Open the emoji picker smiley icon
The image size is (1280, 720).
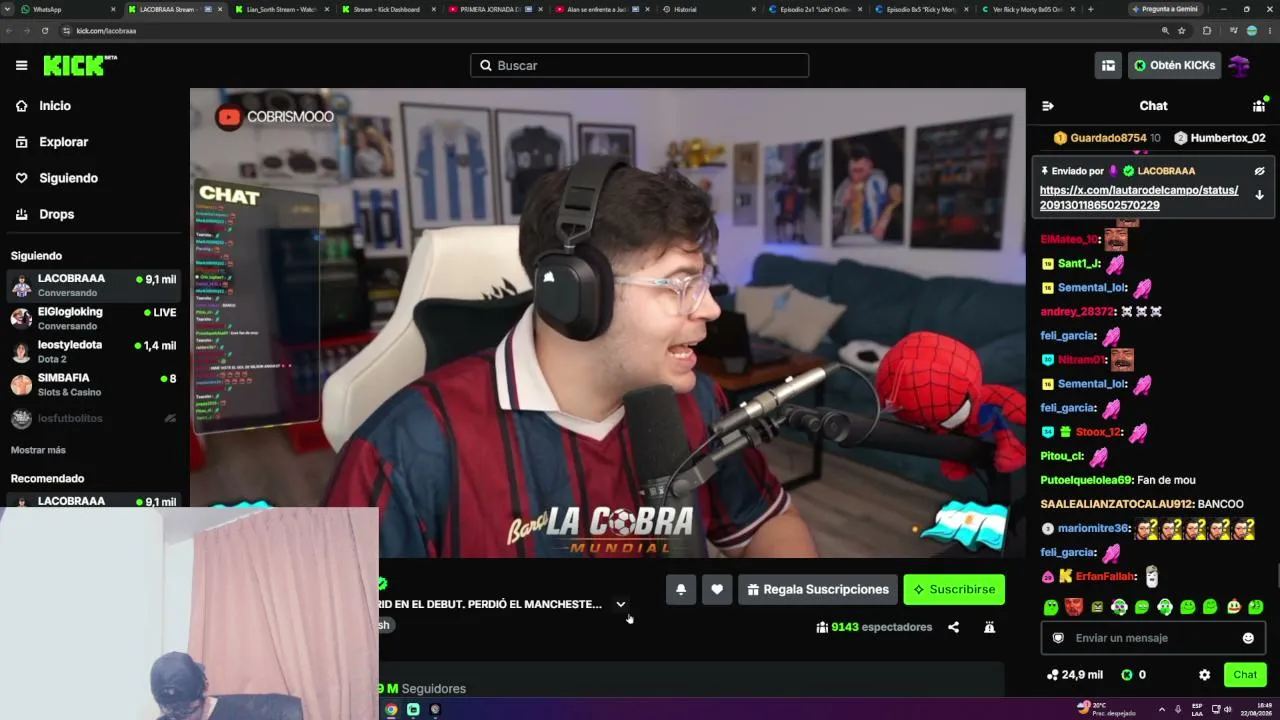(1248, 638)
